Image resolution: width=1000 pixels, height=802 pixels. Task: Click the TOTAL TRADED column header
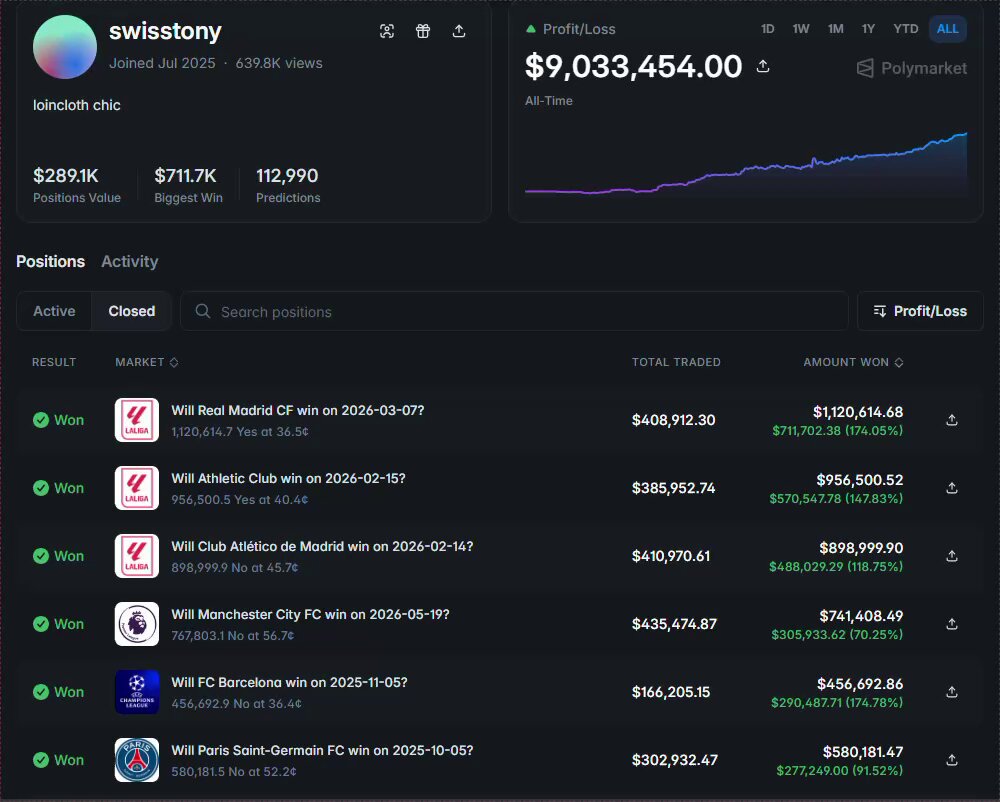point(676,362)
